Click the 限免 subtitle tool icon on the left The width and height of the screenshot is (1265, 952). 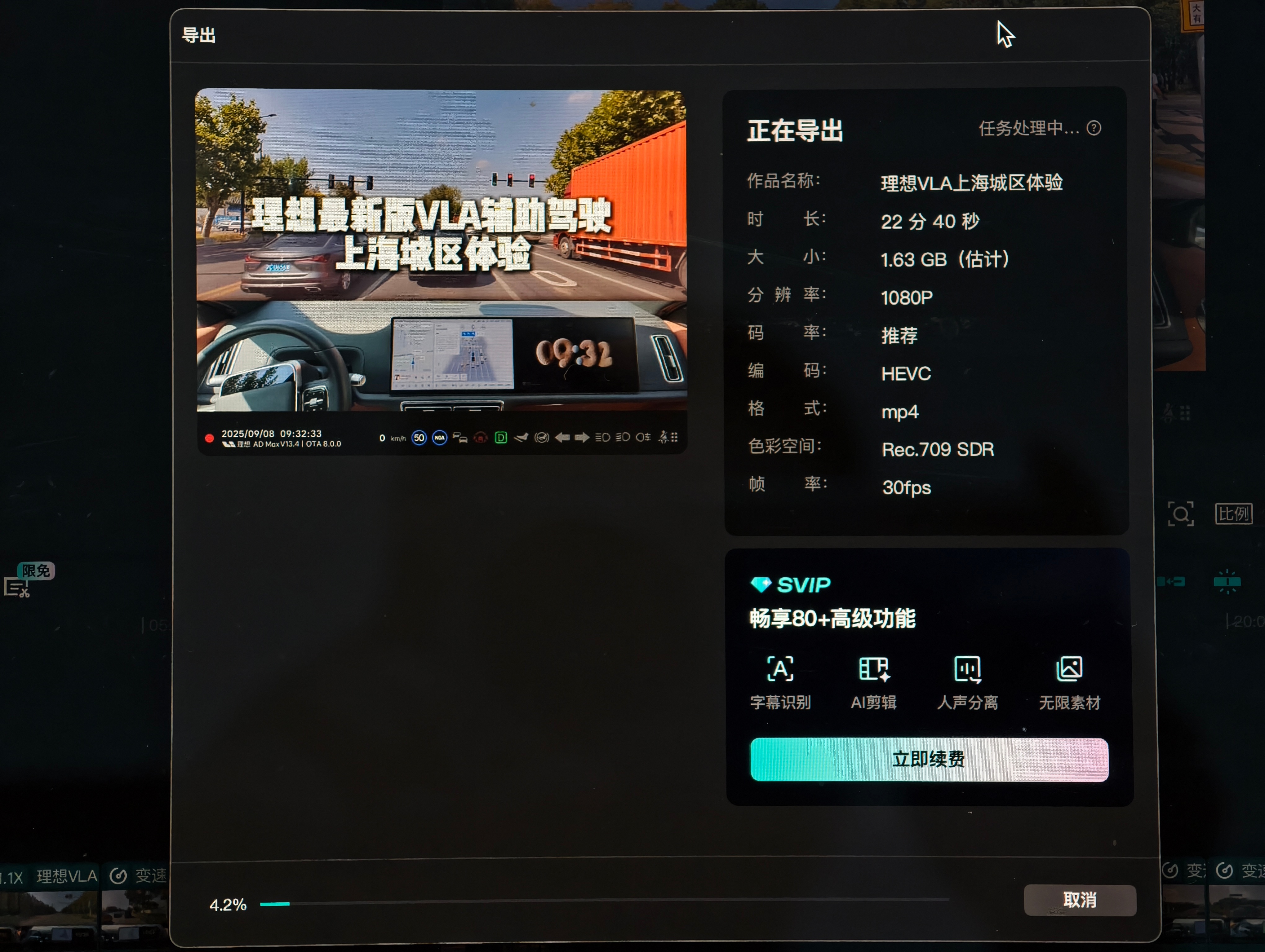tap(17, 587)
